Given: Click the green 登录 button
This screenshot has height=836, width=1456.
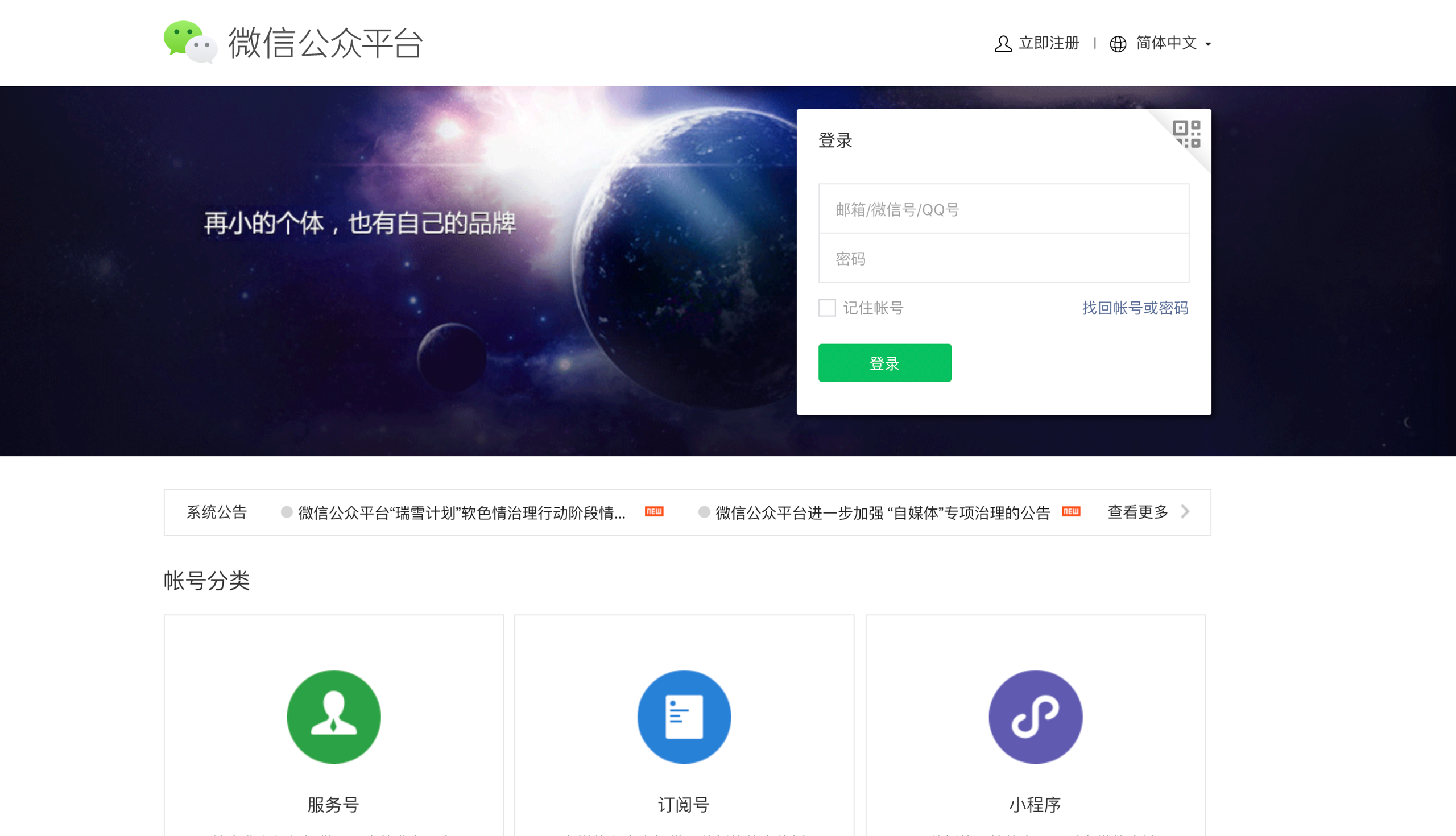Looking at the screenshot, I should tap(885, 363).
